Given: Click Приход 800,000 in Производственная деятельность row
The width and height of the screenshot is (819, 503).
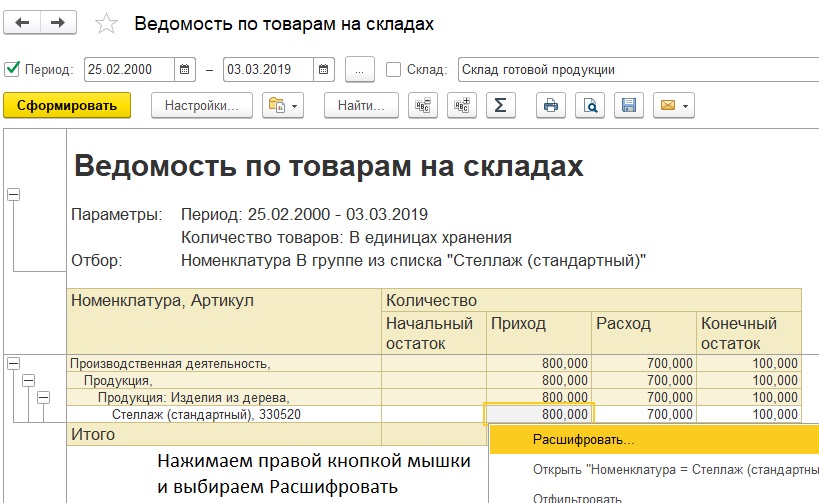Looking at the screenshot, I should (539, 364).
